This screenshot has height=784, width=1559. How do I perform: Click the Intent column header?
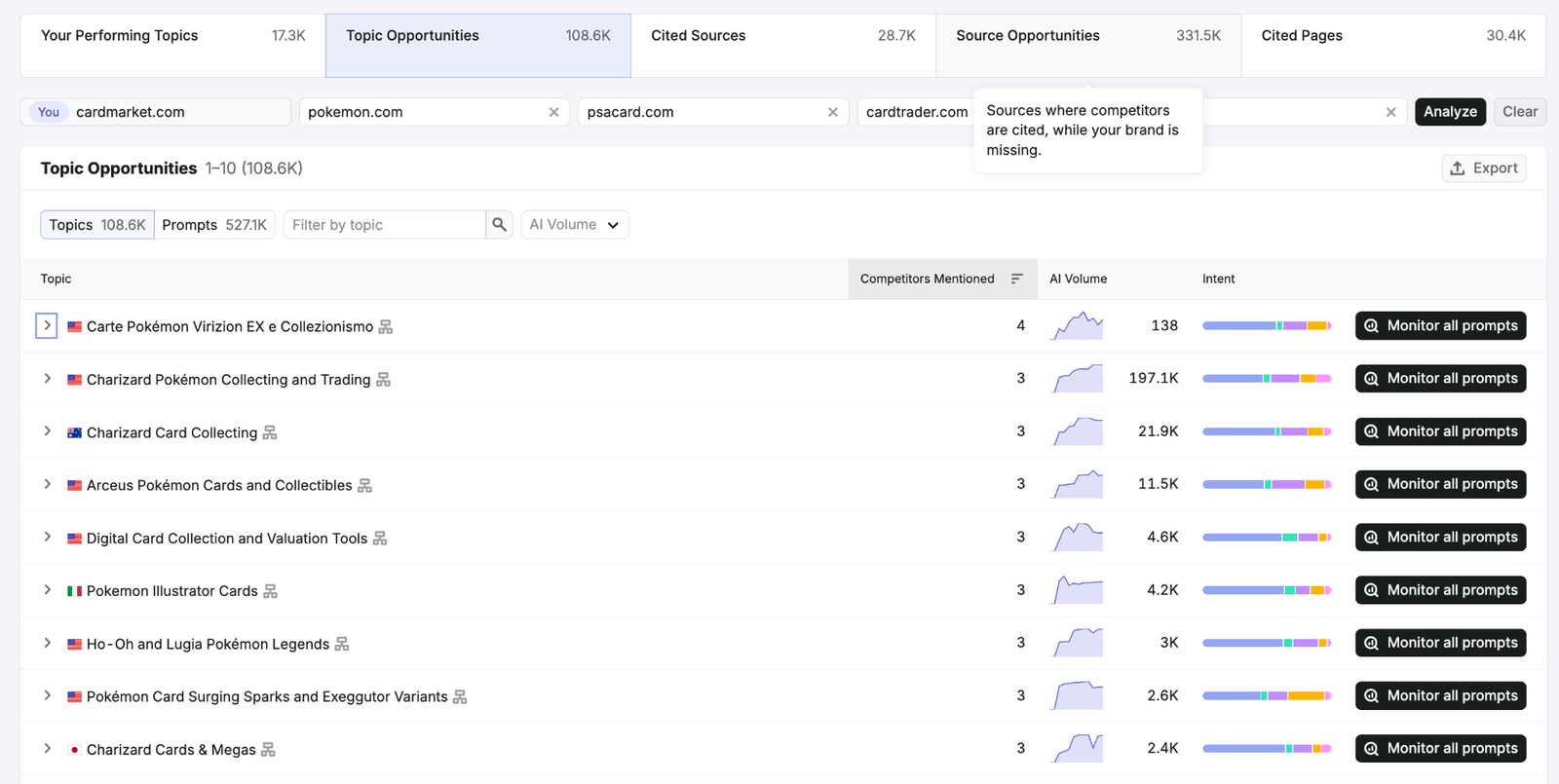[1218, 279]
